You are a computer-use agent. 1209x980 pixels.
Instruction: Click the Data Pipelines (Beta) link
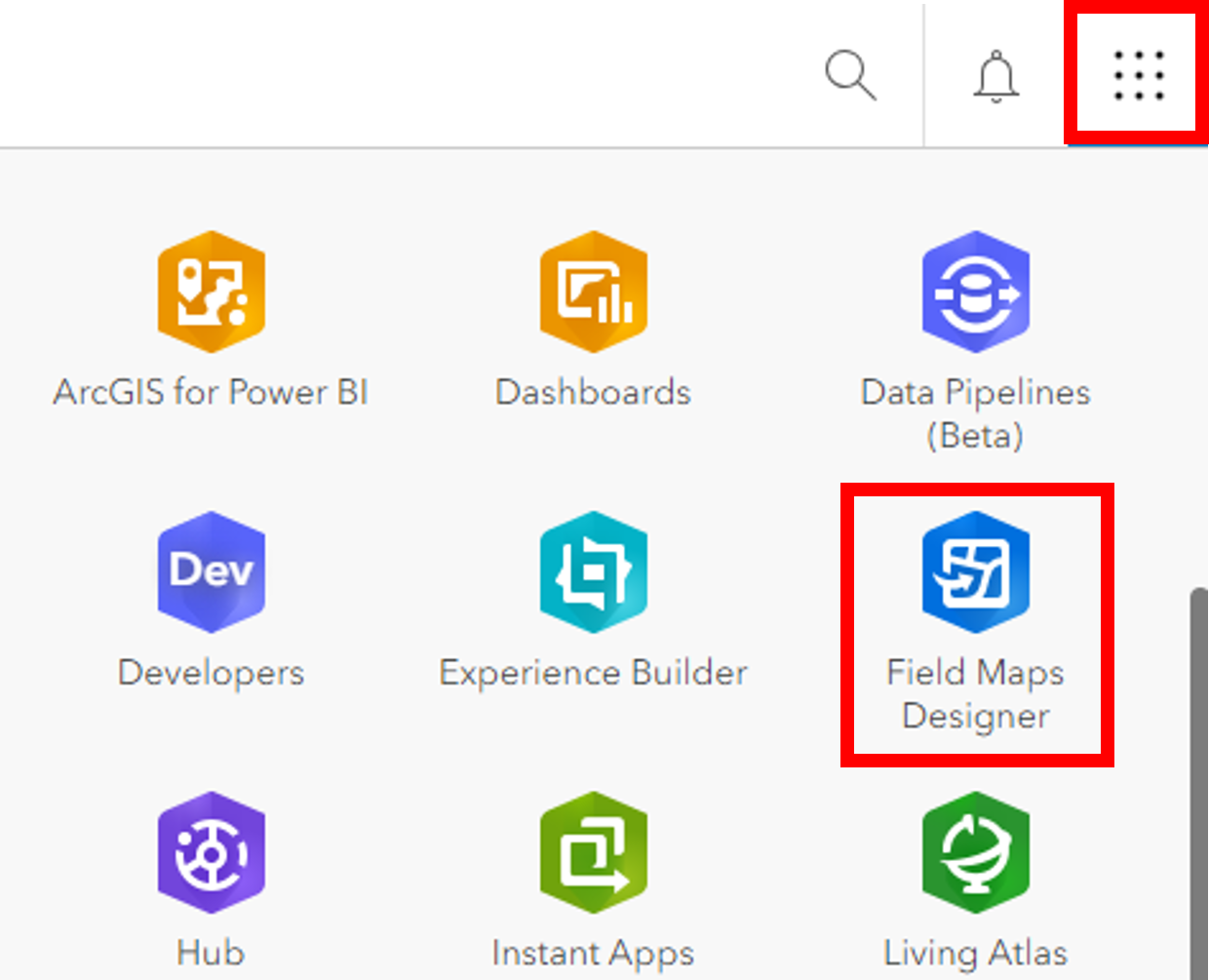pyautogui.click(x=975, y=414)
